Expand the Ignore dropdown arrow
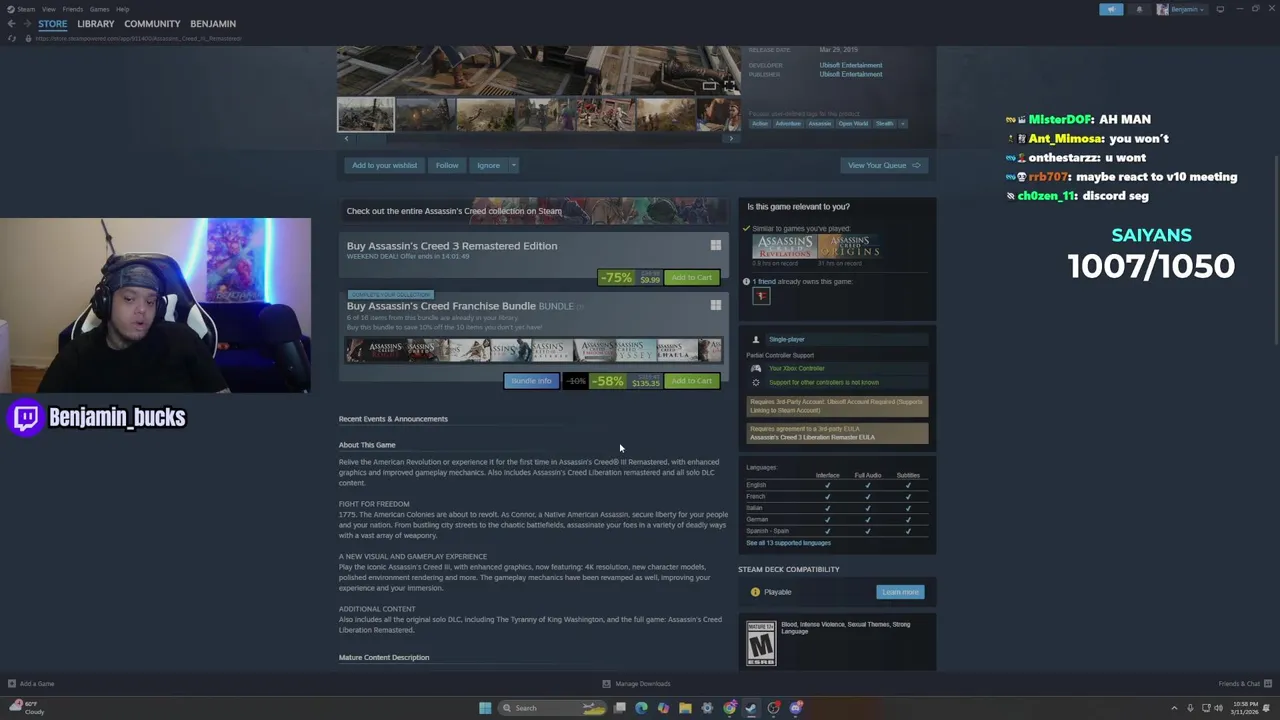Screen dimensions: 1280x720 (513, 165)
